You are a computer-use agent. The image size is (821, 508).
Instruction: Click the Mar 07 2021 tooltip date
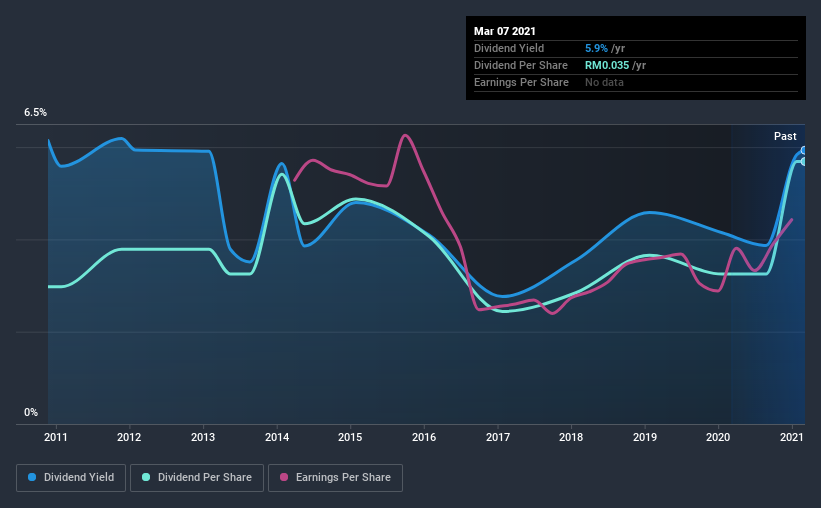[505, 31]
